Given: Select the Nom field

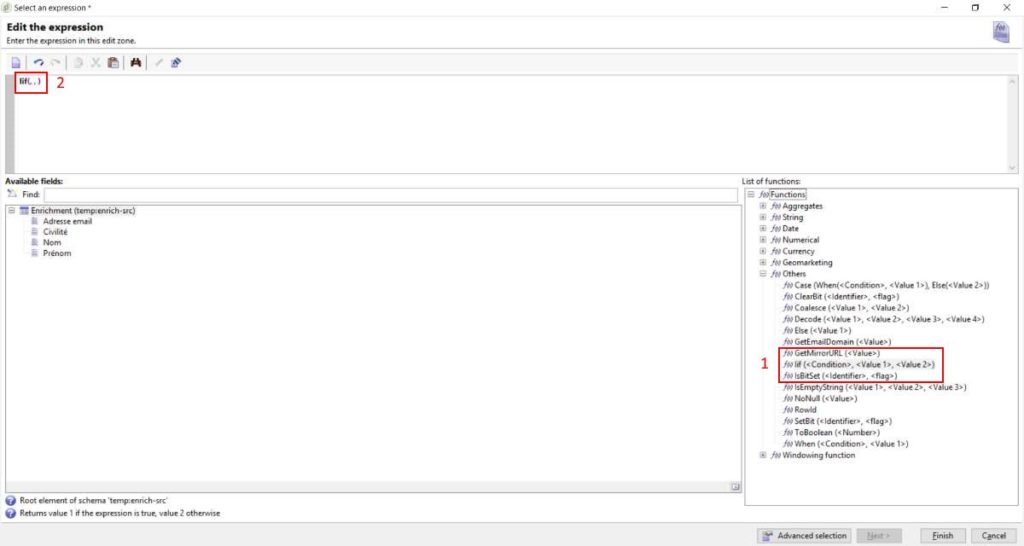Looking at the screenshot, I should point(52,242).
